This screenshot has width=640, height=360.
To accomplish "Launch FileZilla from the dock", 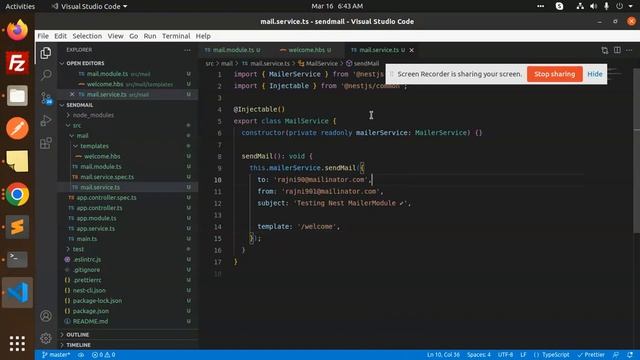I will (17, 63).
